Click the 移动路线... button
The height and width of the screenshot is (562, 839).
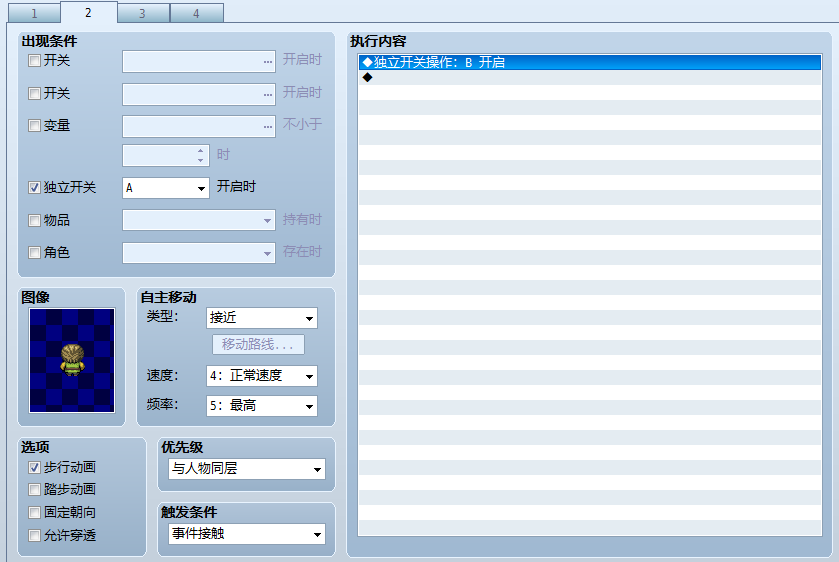click(258, 345)
